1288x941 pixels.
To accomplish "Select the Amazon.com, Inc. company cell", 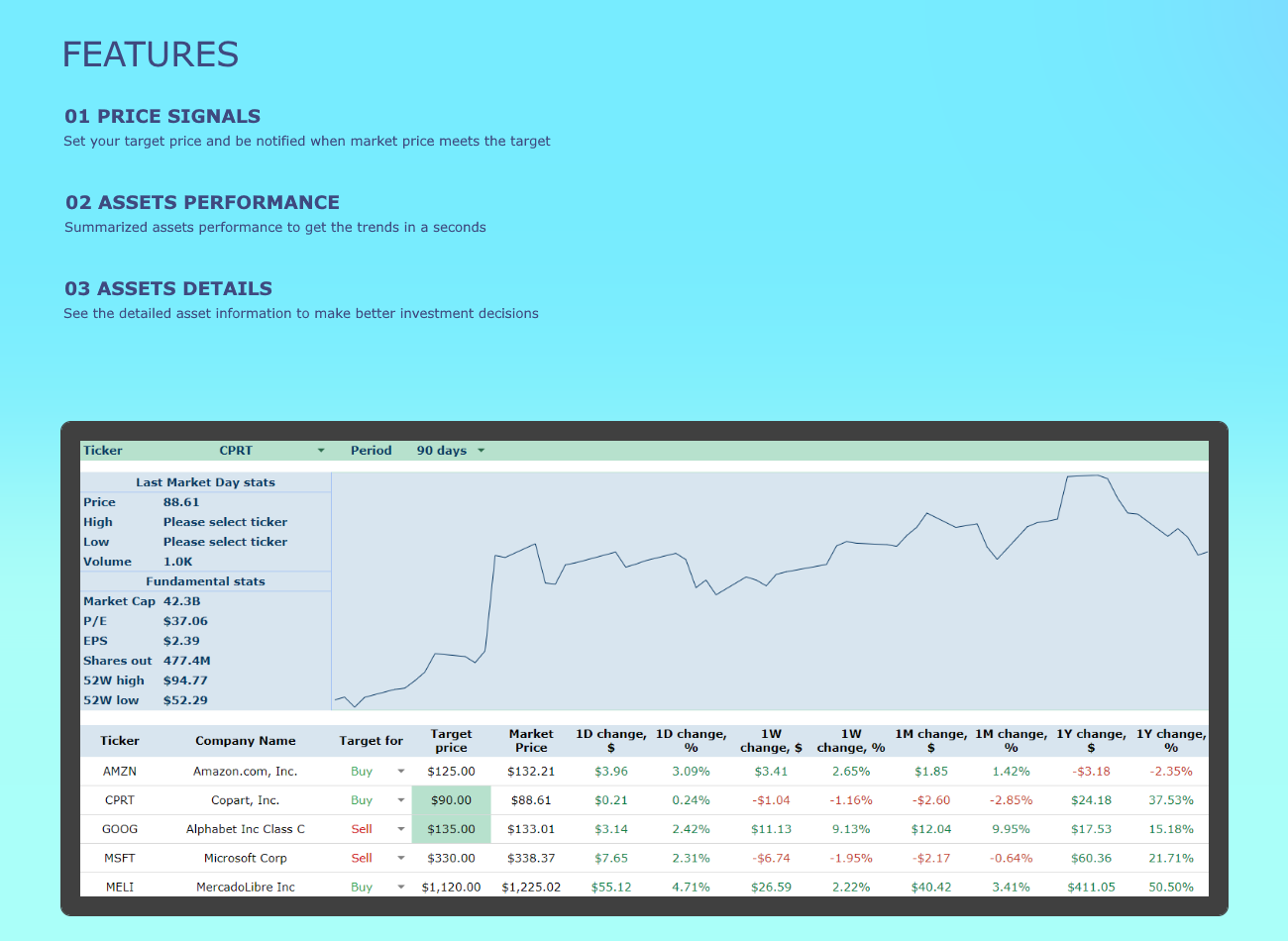I will point(246,772).
